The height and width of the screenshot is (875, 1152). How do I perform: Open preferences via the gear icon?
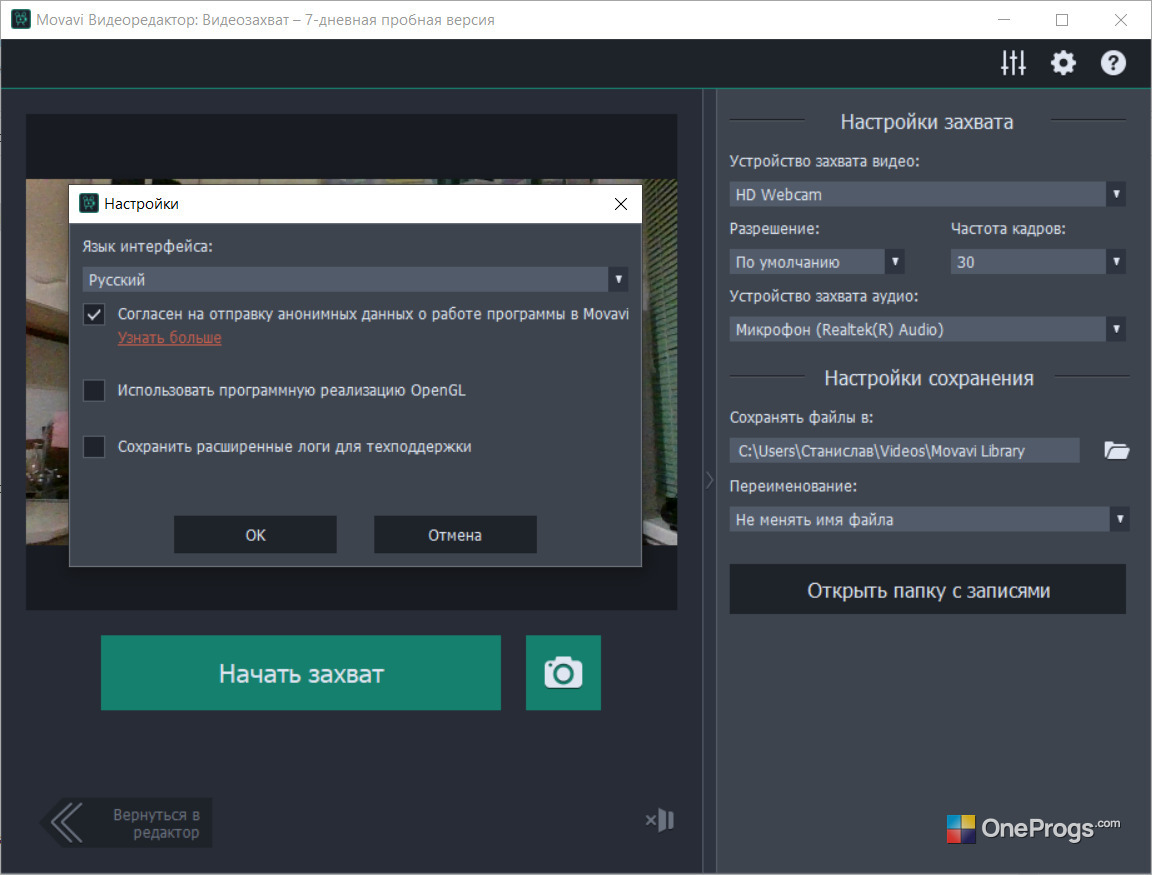click(1063, 63)
